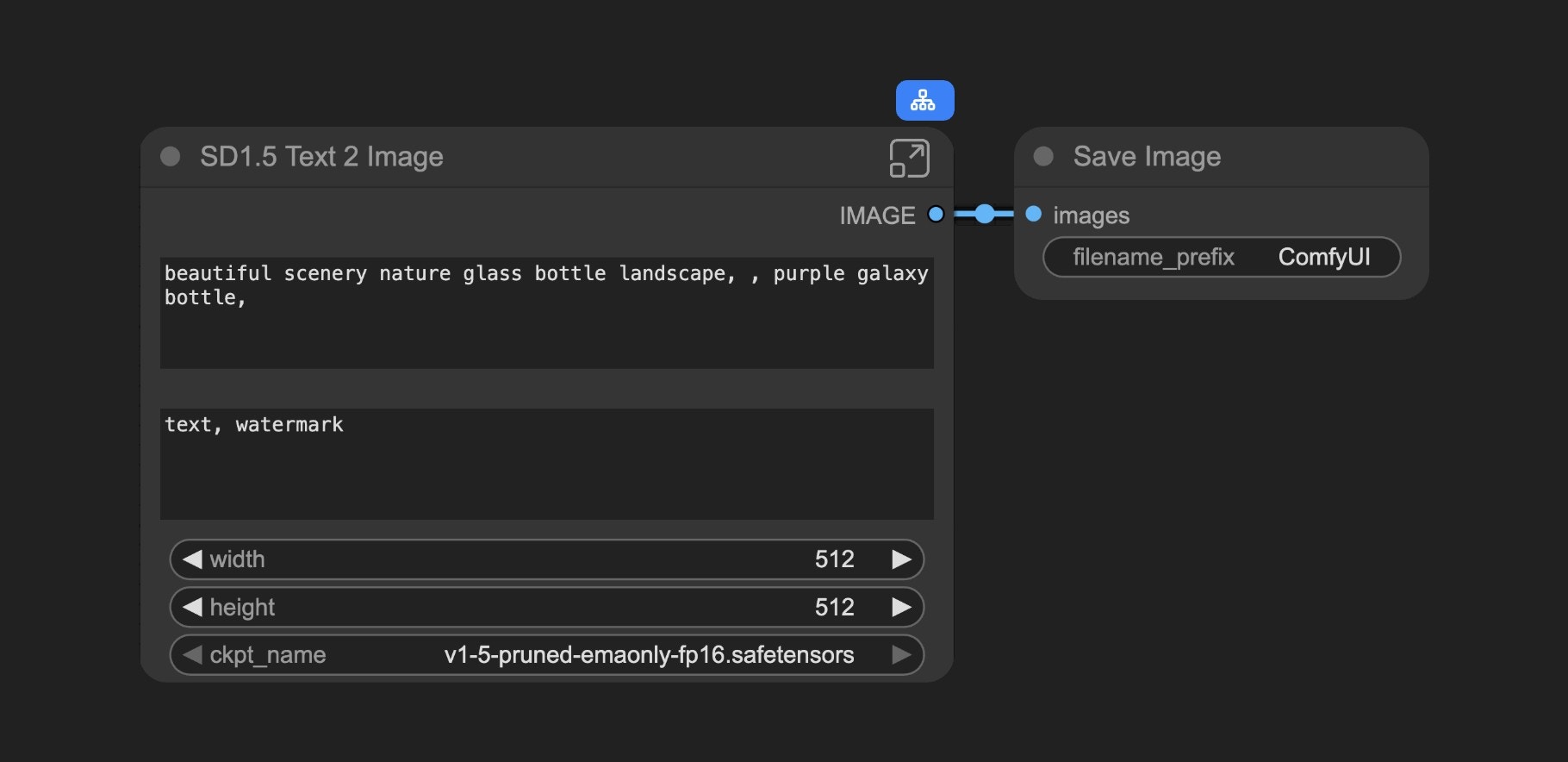Decrease height with left arrow

(192, 608)
